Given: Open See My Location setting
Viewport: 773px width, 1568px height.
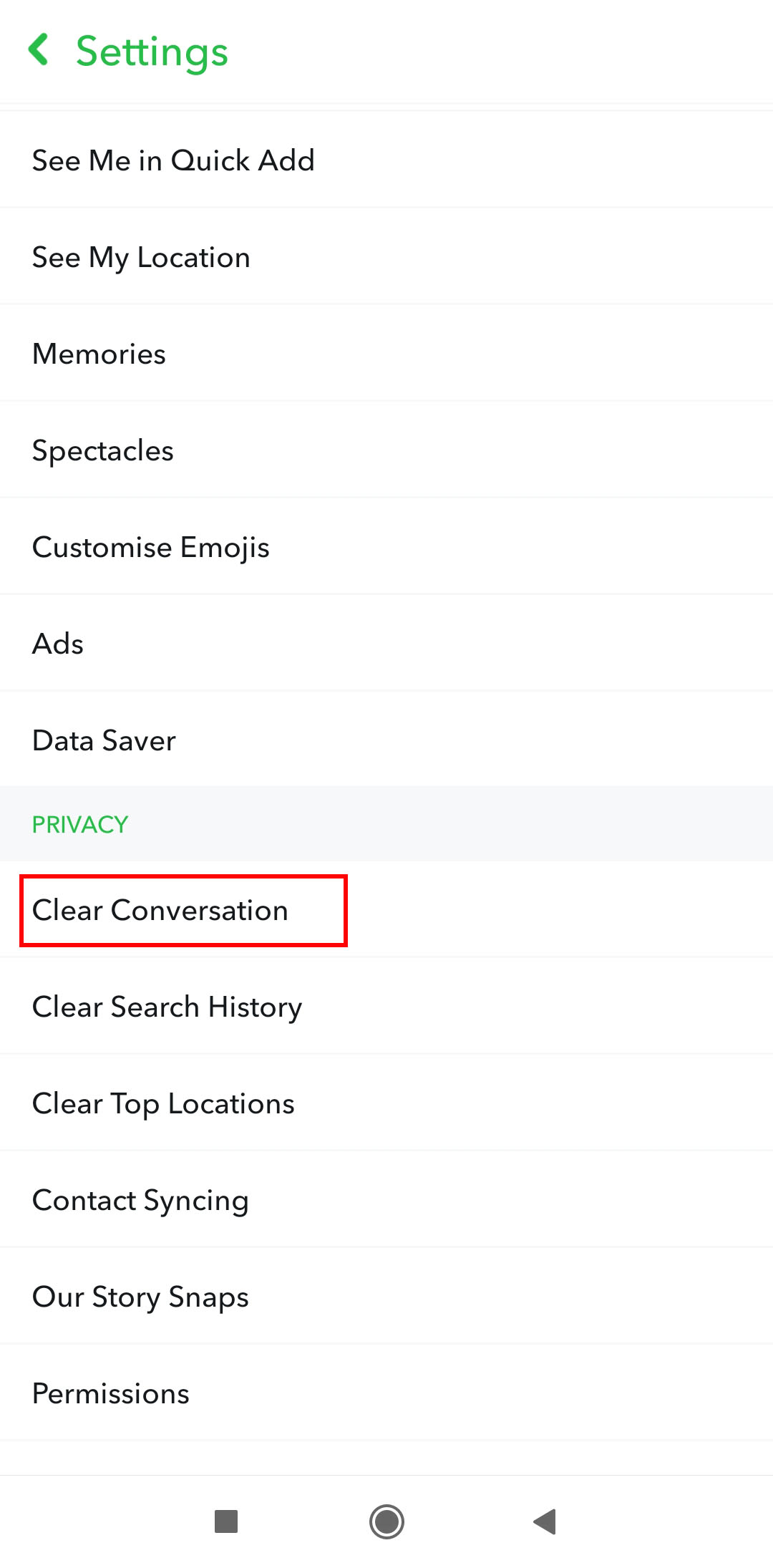Looking at the screenshot, I should tap(386, 257).
